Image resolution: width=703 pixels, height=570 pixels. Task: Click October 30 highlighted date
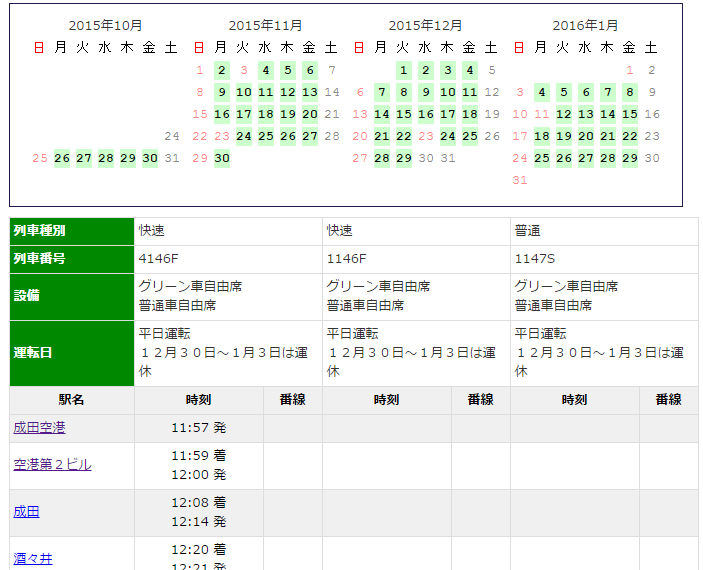[x=150, y=158]
